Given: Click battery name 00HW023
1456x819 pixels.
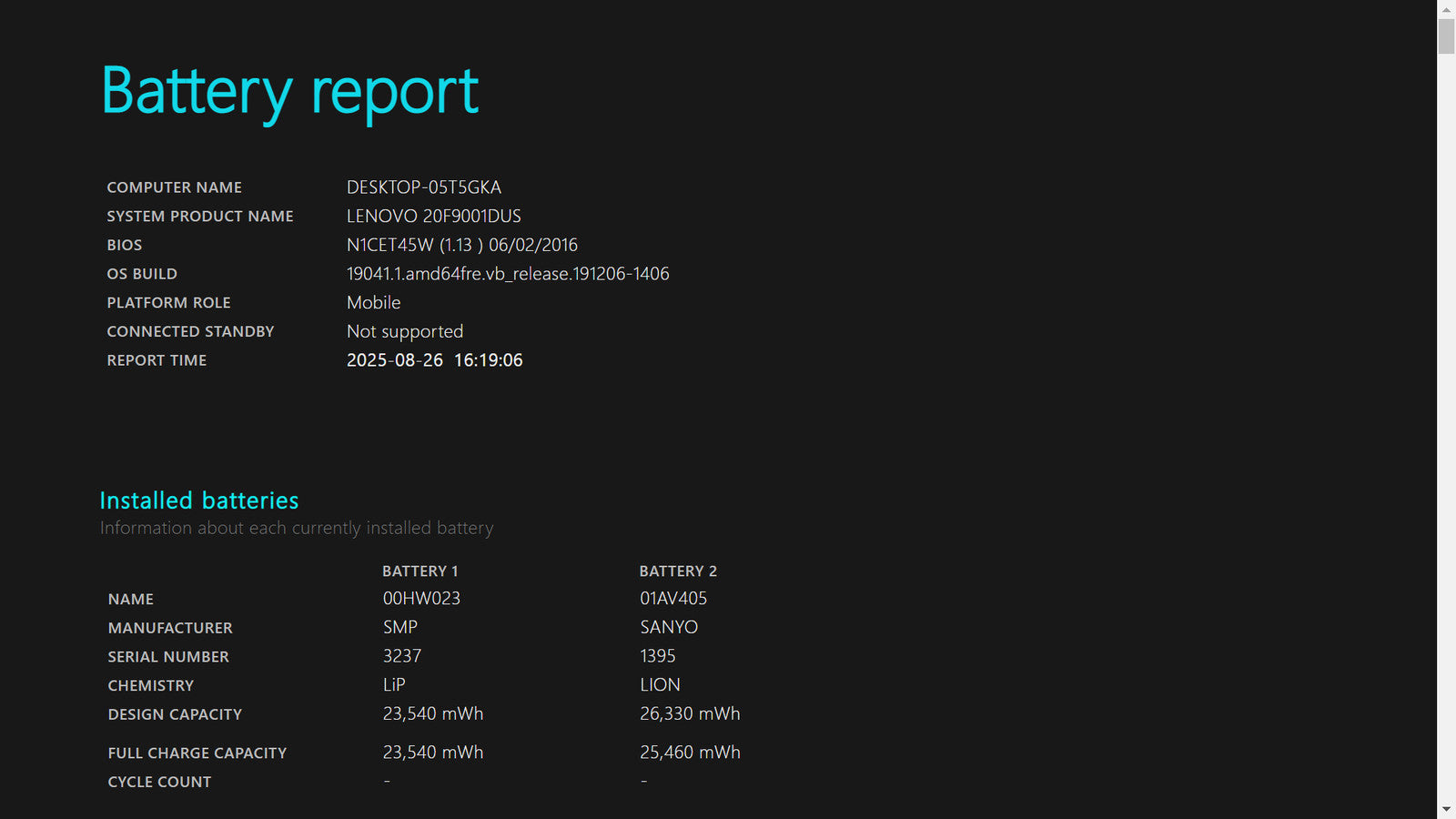Looking at the screenshot, I should pyautogui.click(x=421, y=599).
